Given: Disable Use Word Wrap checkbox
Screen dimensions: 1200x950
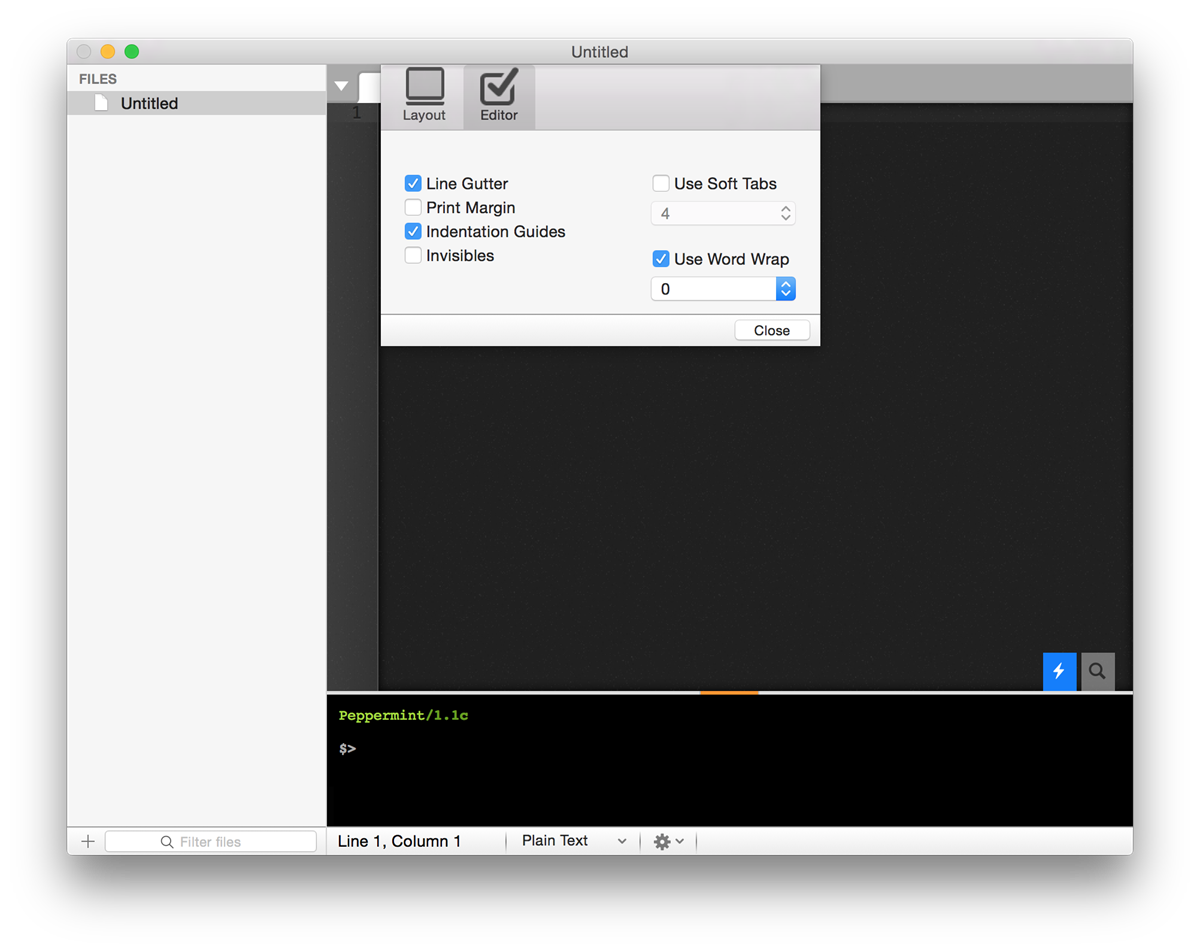Looking at the screenshot, I should click(660, 259).
